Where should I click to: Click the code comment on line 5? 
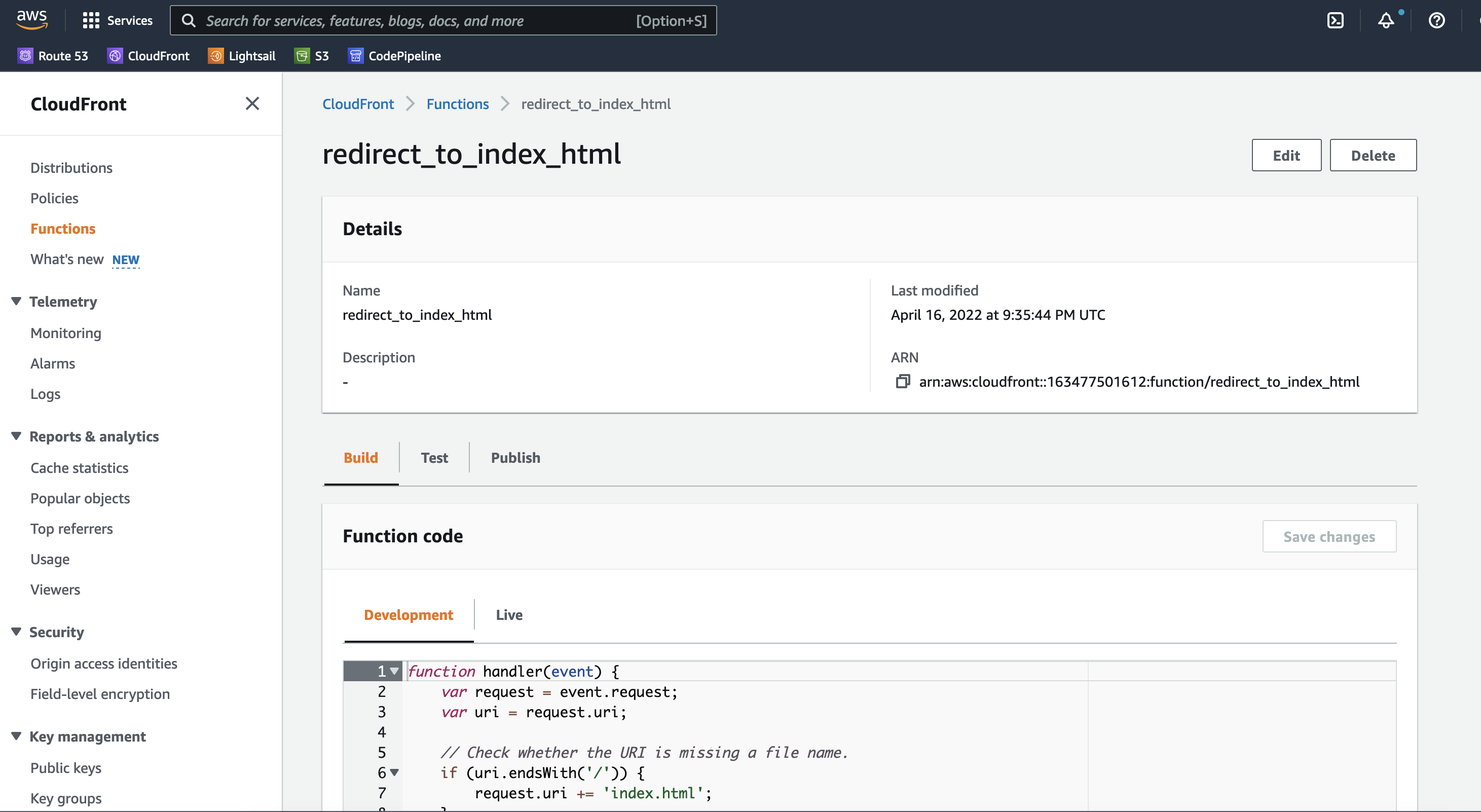pos(644,752)
